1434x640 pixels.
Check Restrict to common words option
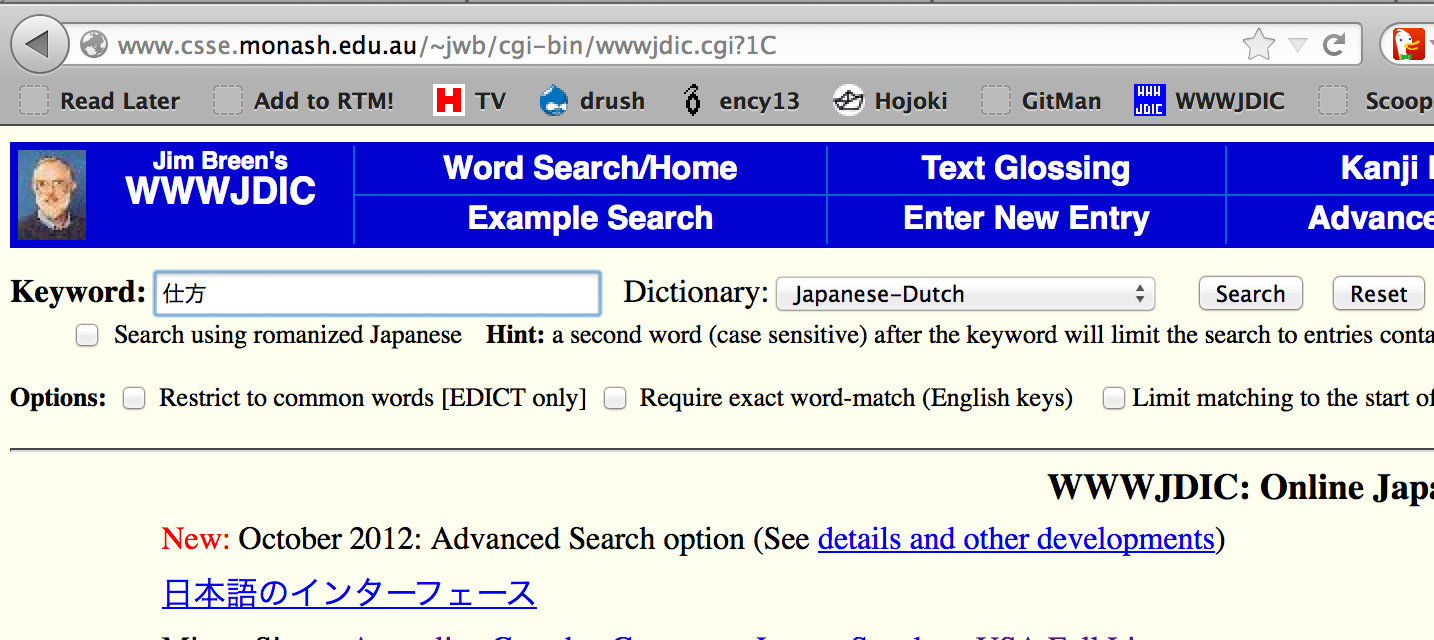134,399
